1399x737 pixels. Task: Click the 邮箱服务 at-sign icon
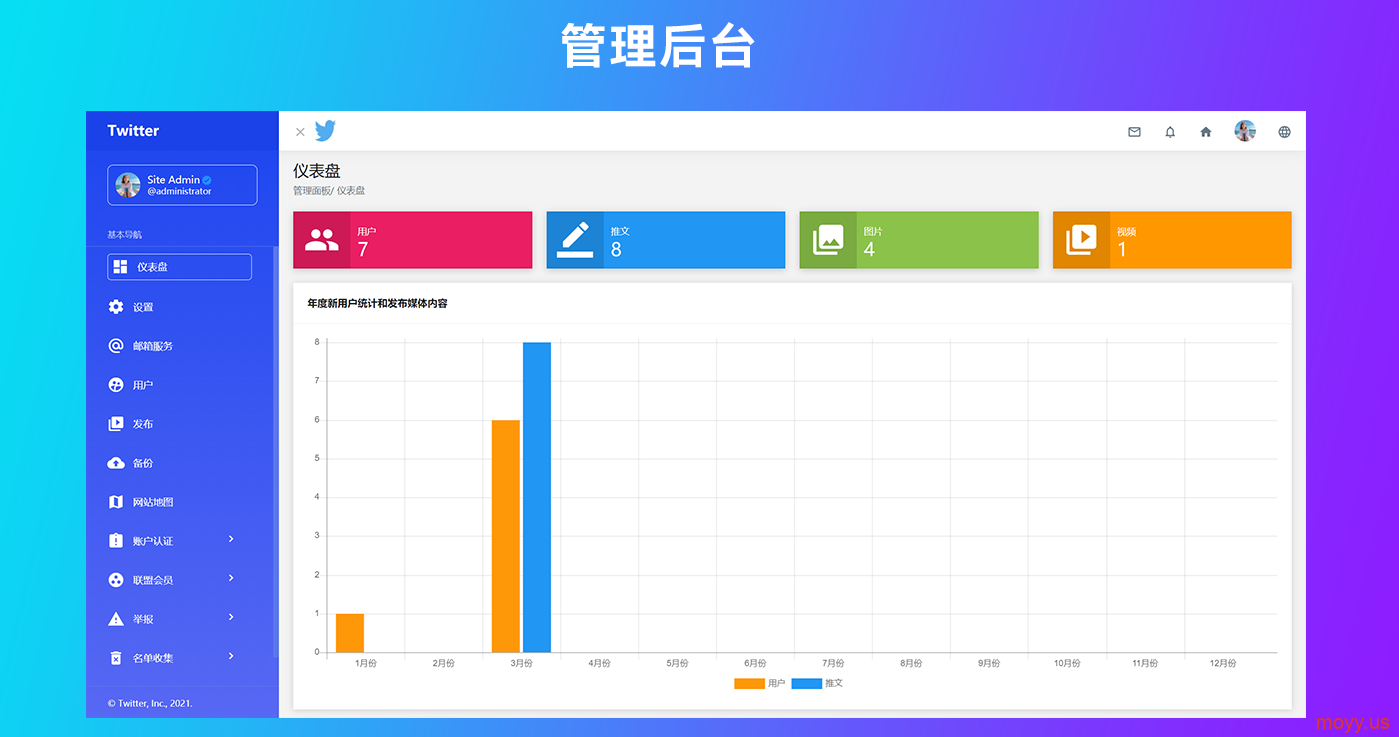(116, 346)
